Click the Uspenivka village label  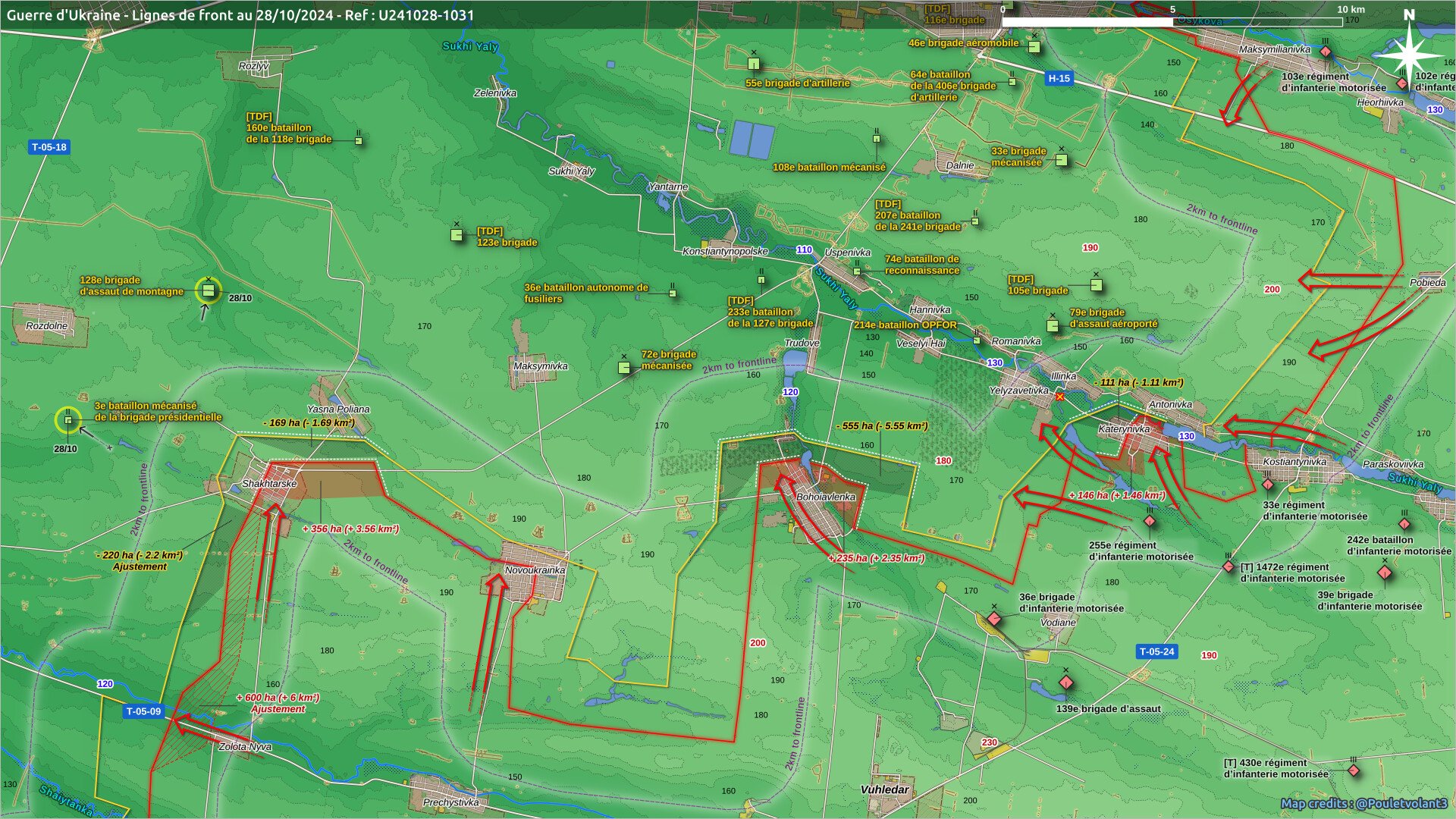click(848, 253)
